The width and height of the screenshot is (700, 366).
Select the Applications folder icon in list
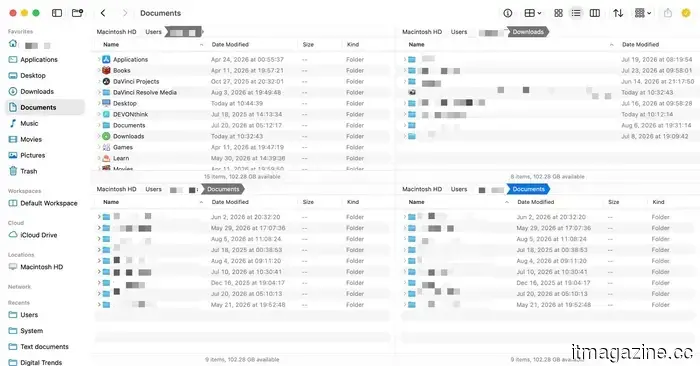coord(106,59)
